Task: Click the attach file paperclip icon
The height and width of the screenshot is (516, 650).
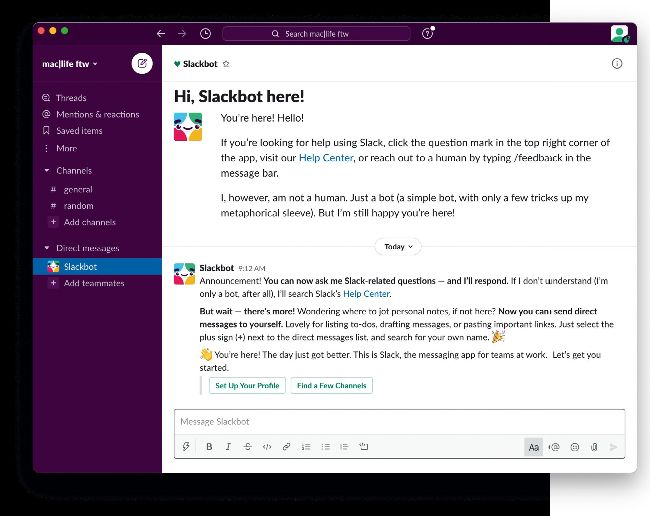Action: pyautogui.click(x=594, y=447)
